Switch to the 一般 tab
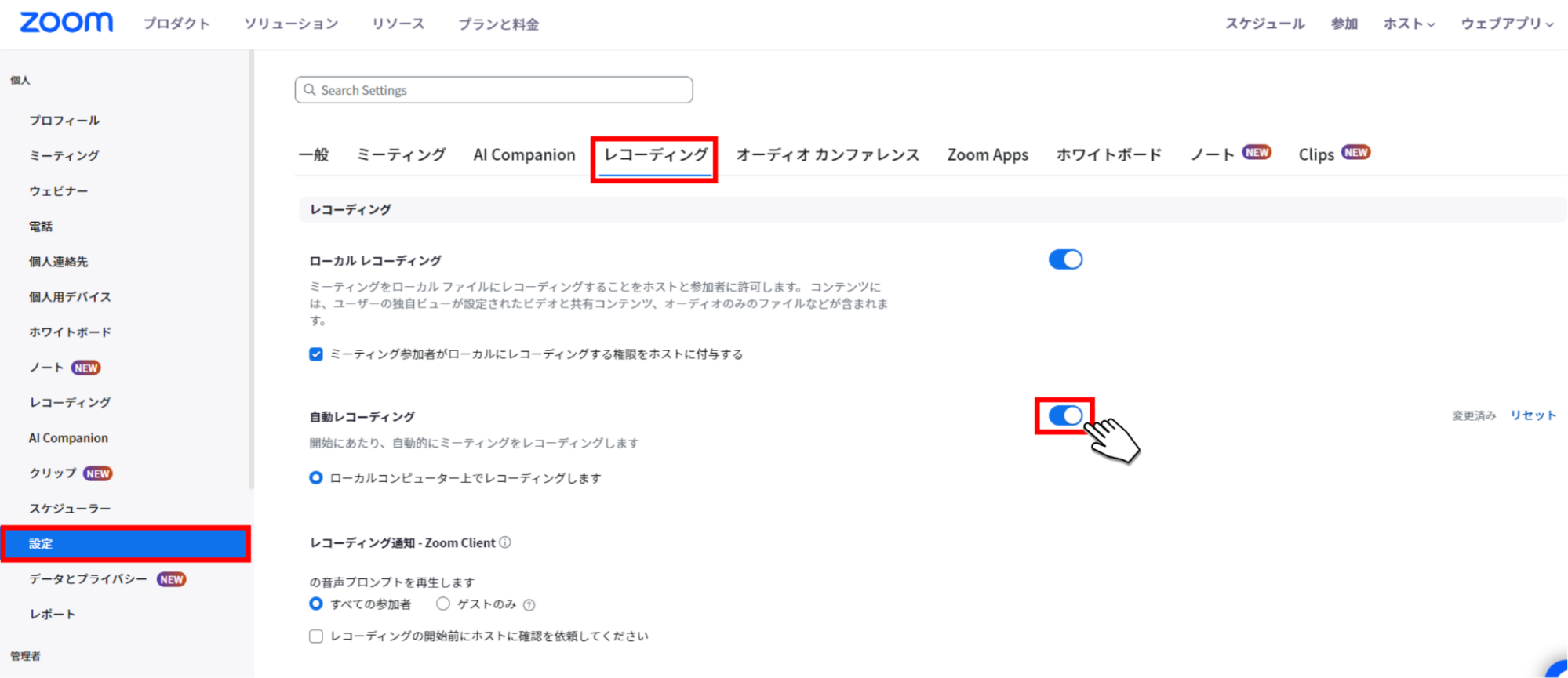 (314, 154)
